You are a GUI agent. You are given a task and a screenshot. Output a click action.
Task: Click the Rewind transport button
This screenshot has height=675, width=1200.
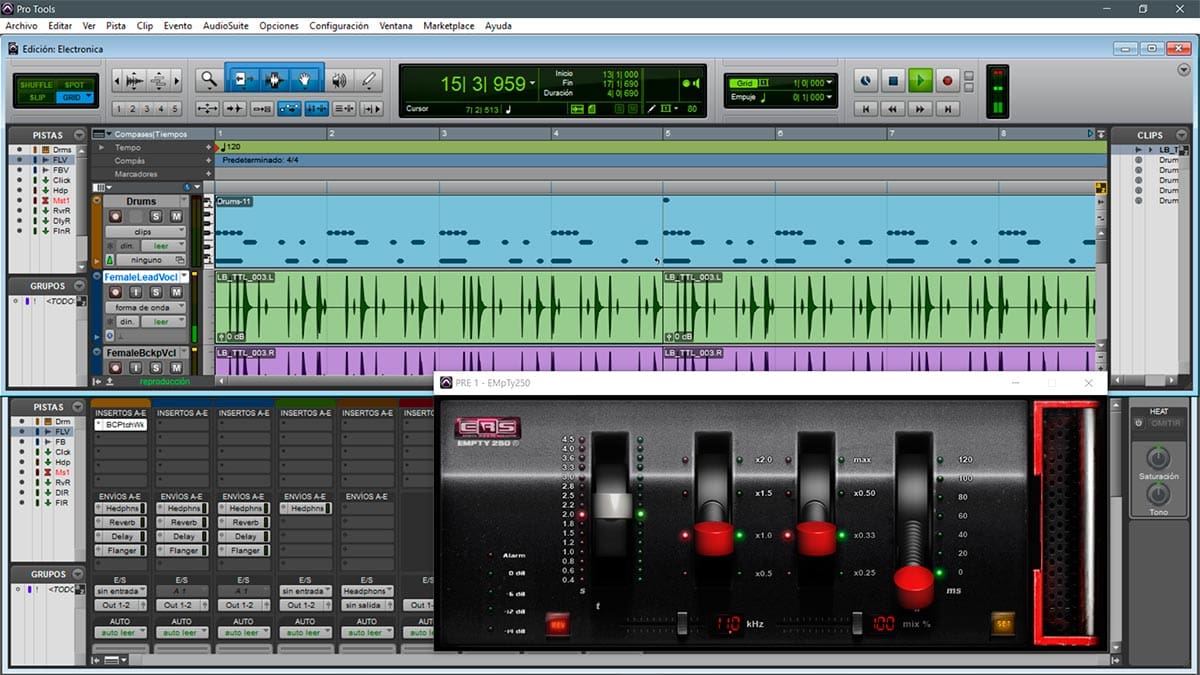894,109
